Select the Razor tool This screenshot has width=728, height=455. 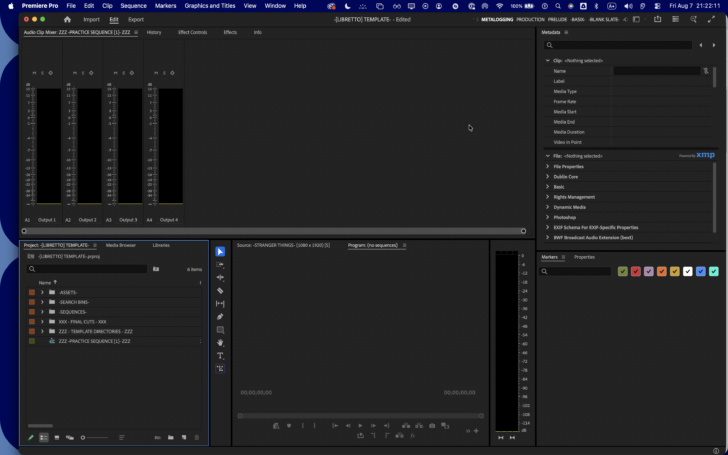(220, 291)
